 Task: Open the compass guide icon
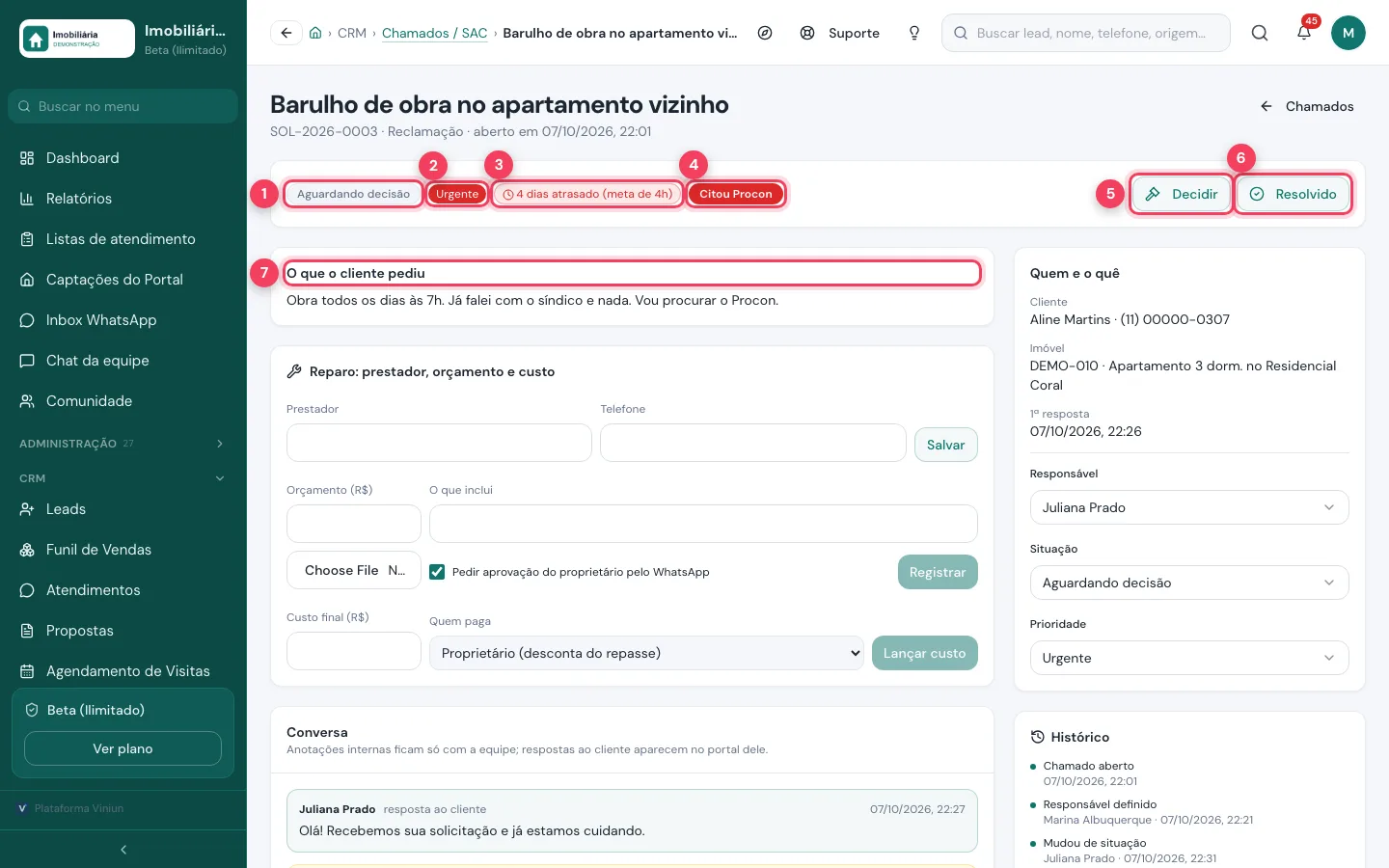pyautogui.click(x=765, y=33)
